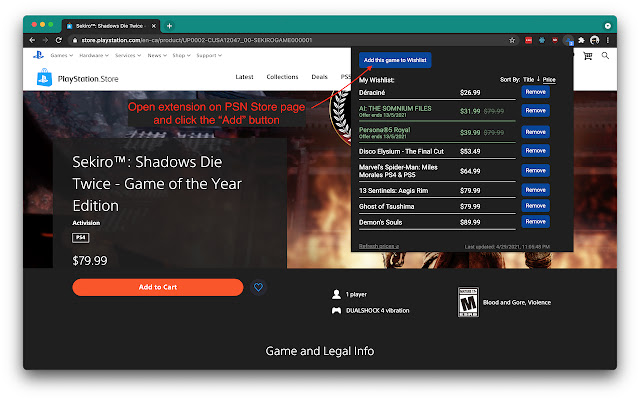Open the Chrome three-dot menu
This screenshot has width=640, height=400.
tap(608, 40)
